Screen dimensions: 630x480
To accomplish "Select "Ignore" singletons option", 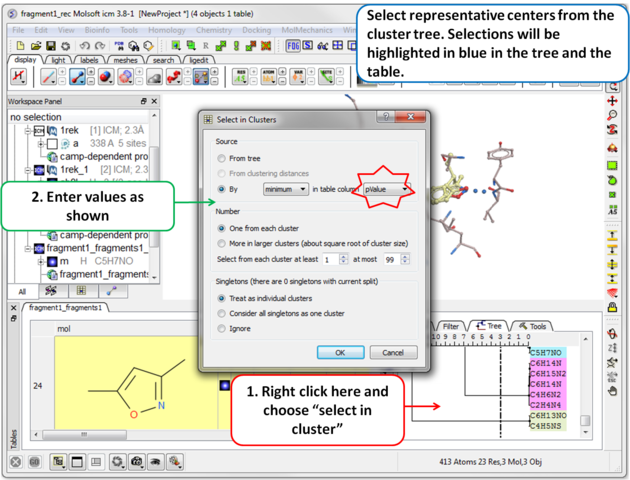I will point(222,327).
